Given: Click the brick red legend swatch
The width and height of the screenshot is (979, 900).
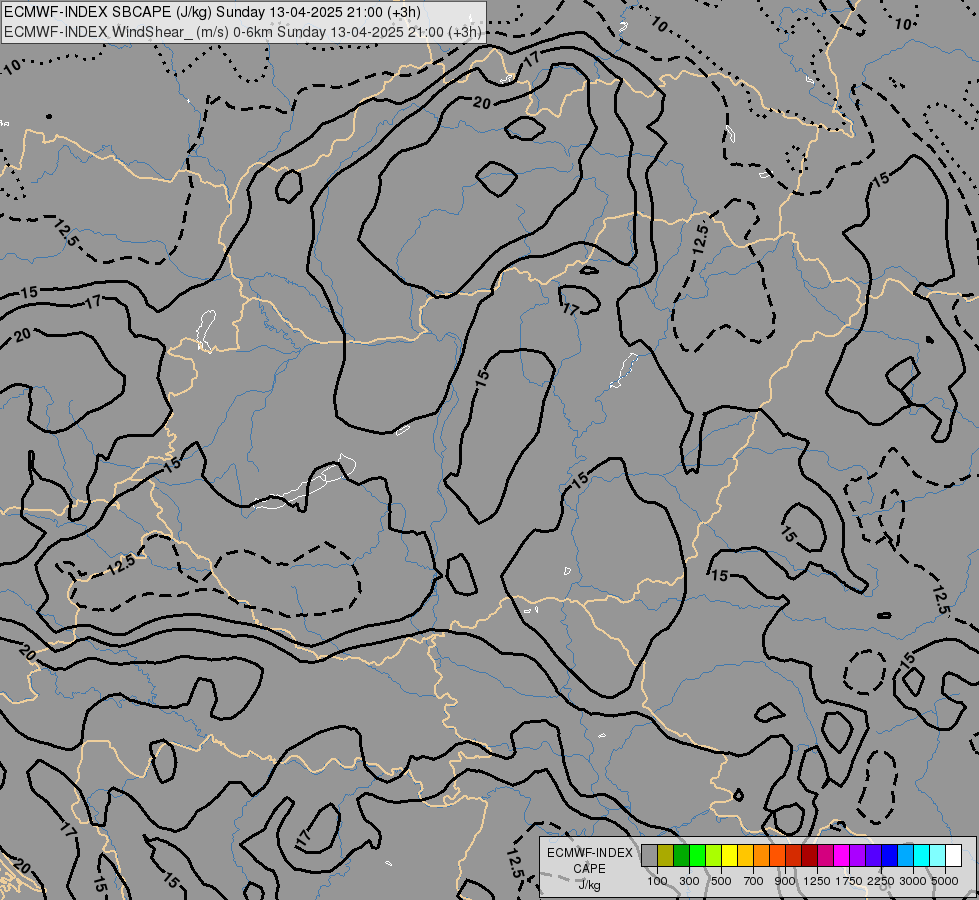Looking at the screenshot, I should click(794, 855).
